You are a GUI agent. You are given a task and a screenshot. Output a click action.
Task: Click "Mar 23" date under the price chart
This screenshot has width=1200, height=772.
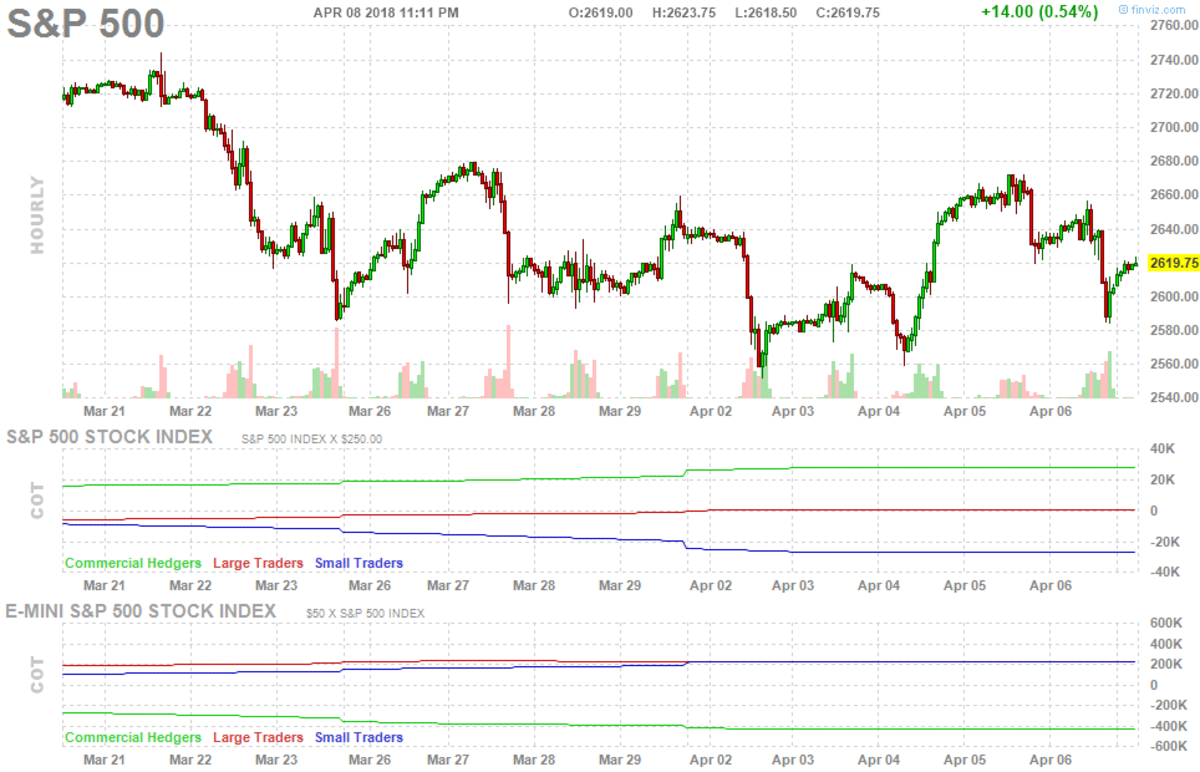pyautogui.click(x=276, y=411)
